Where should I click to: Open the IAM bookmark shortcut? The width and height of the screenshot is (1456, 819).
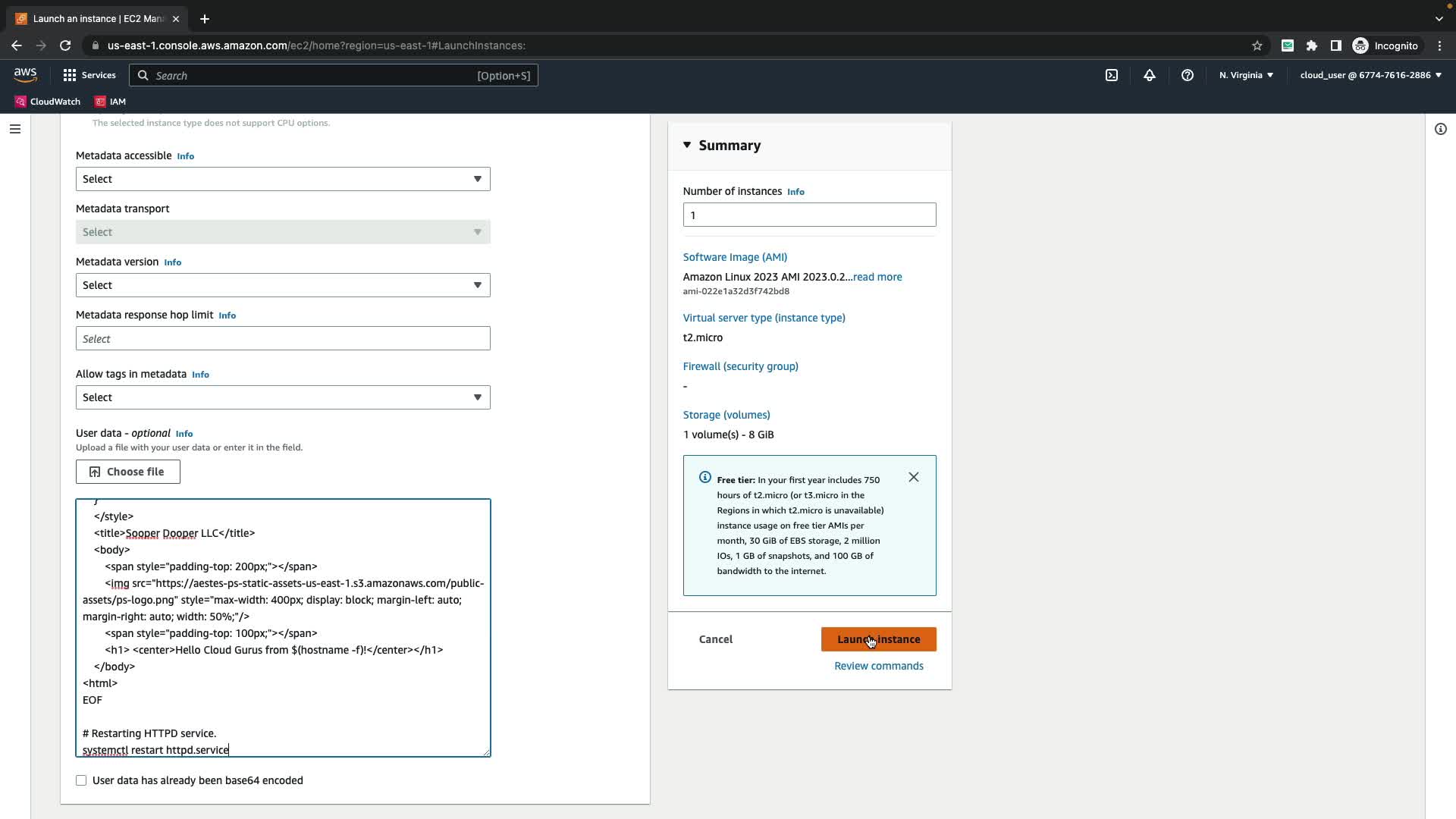pyautogui.click(x=110, y=102)
